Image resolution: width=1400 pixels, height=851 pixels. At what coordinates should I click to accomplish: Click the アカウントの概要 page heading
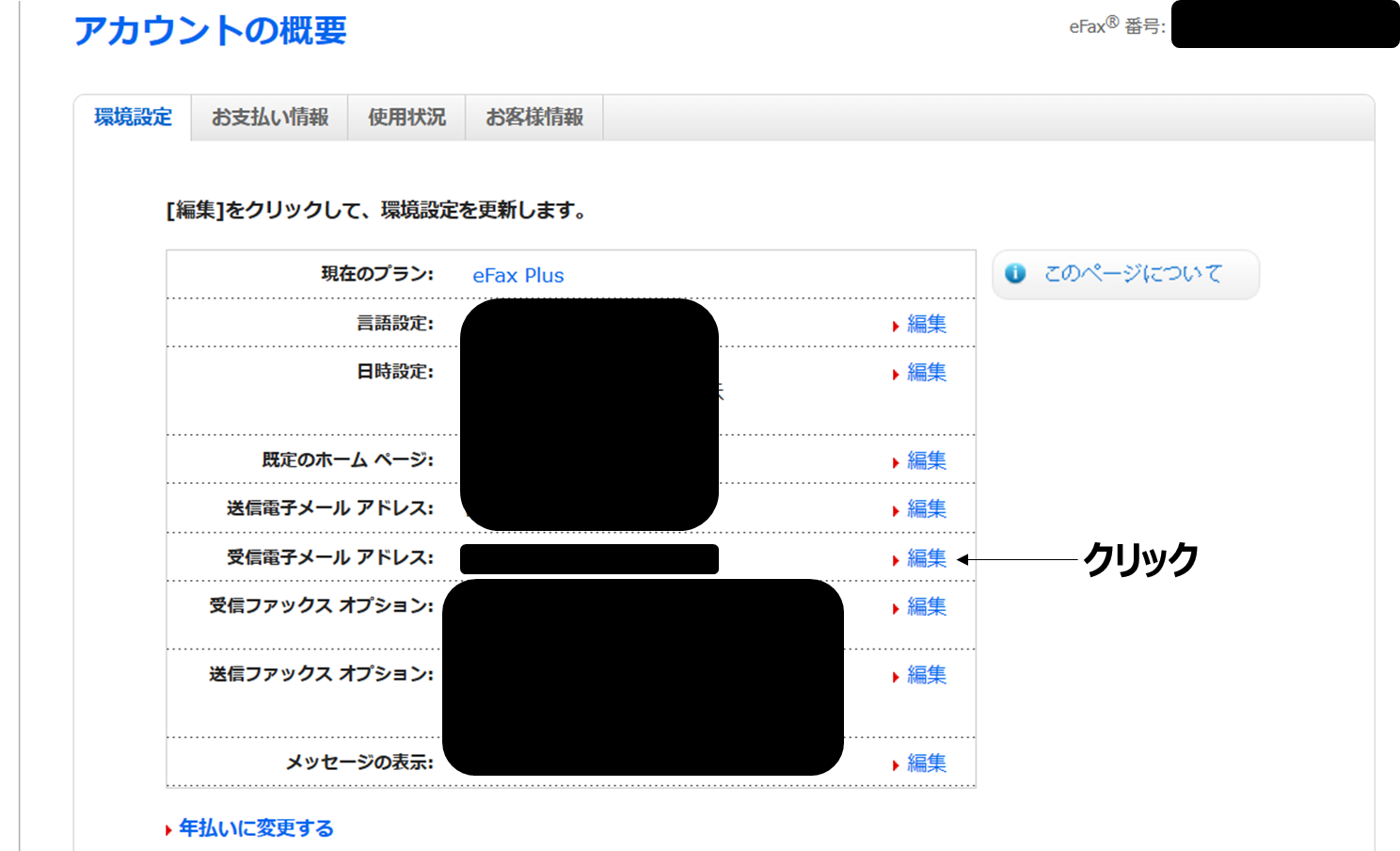point(210,31)
